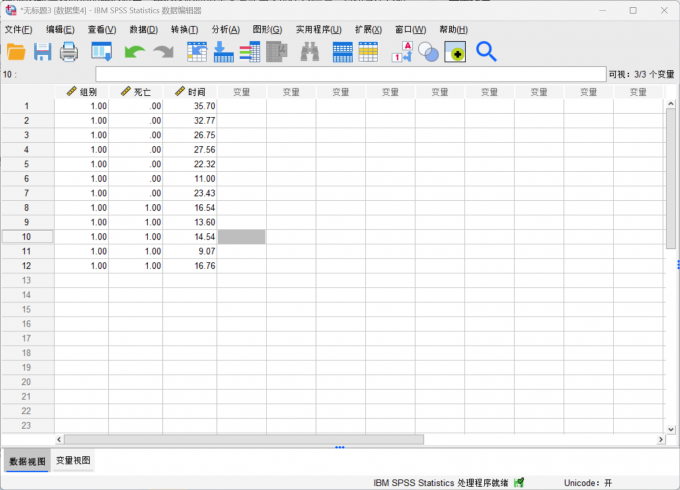This screenshot has height=490, width=680.
Task: Open the 实用程序(U) menu
Action: [319, 29]
